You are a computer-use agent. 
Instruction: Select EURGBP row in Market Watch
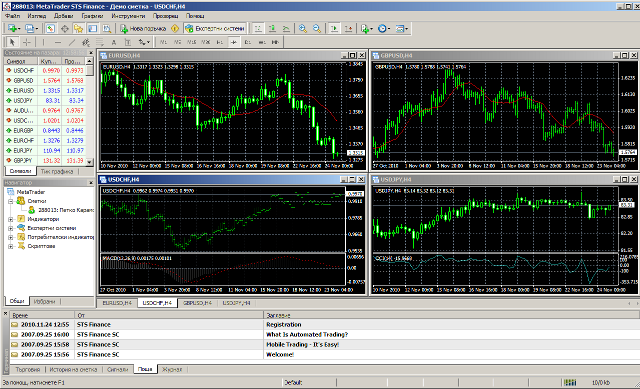44,131
